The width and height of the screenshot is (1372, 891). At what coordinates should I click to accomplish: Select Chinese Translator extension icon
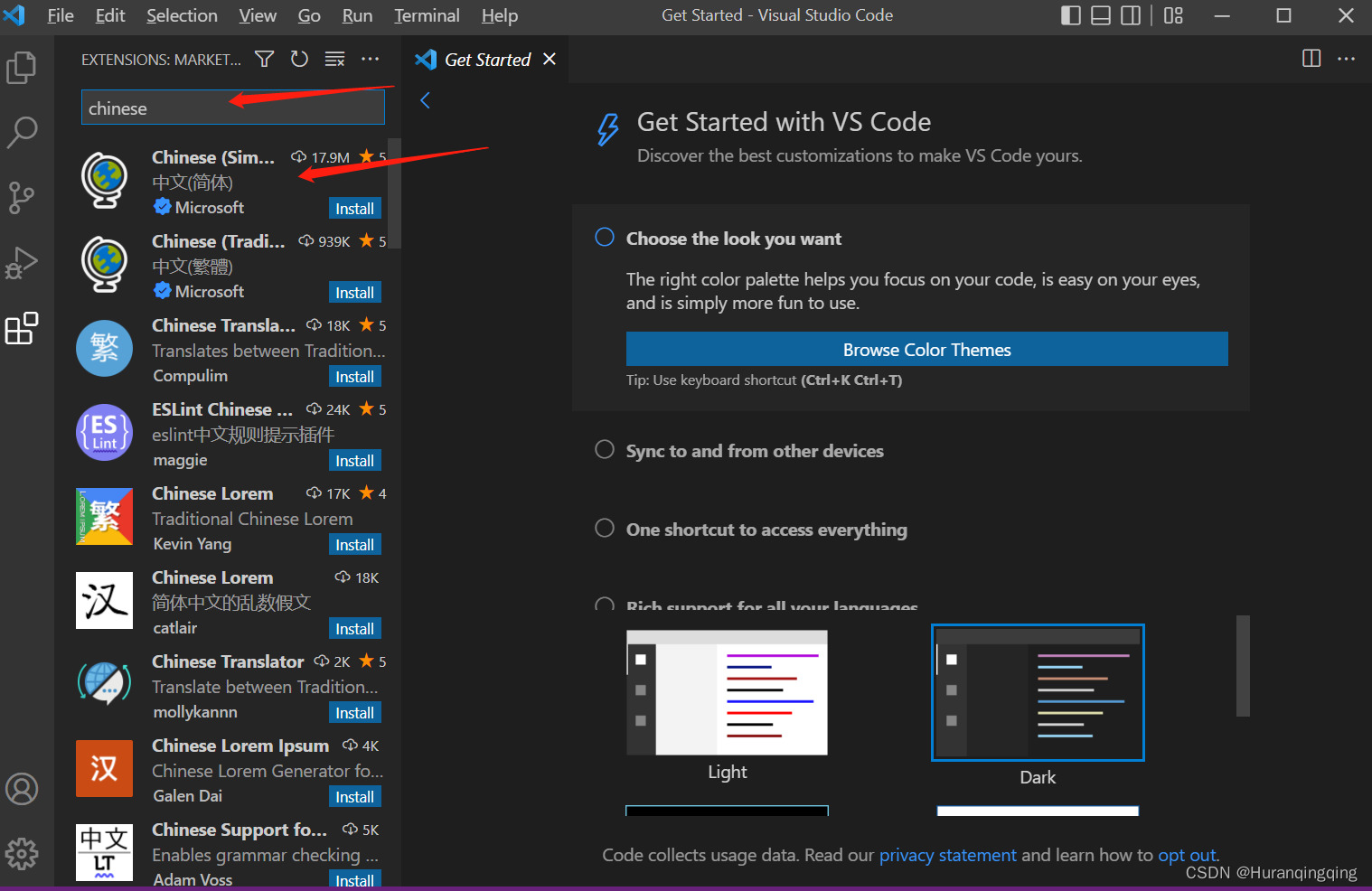[104, 684]
